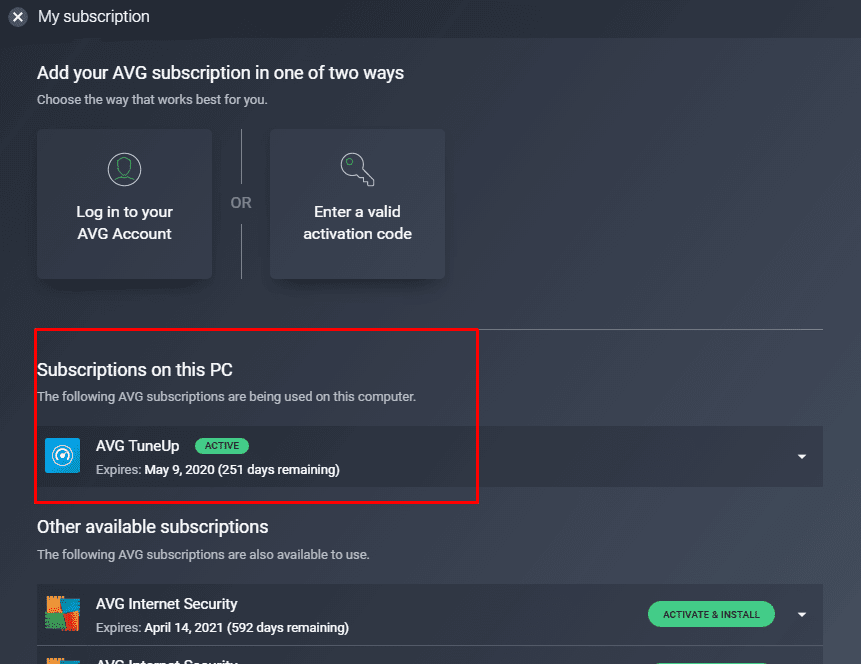Click the ACTIVE status badge
Viewport: 861px width, 664px height.
(x=222, y=445)
